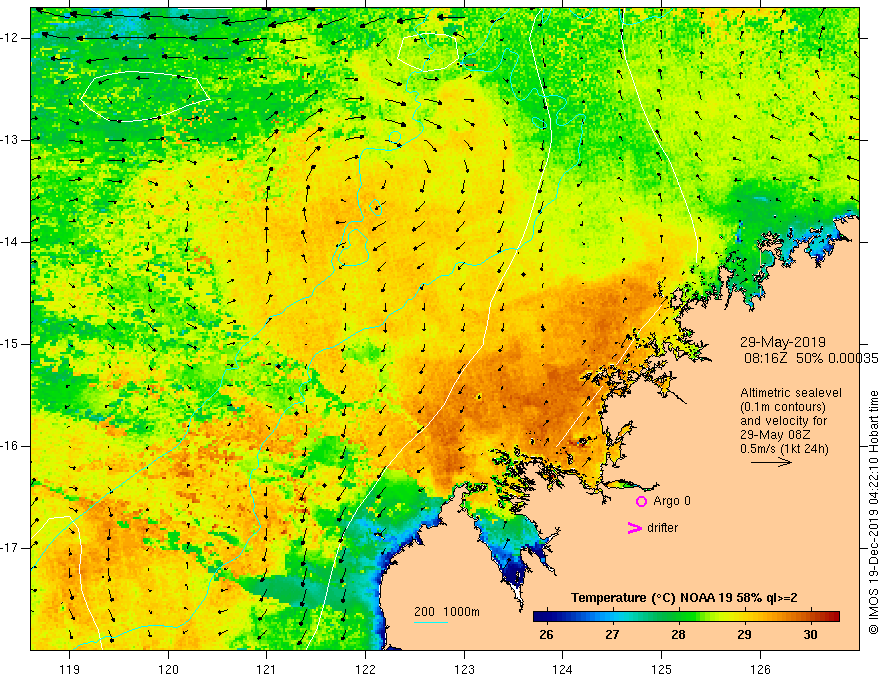Click the 0.5m/s velocity scale arrow

[x=771, y=462]
